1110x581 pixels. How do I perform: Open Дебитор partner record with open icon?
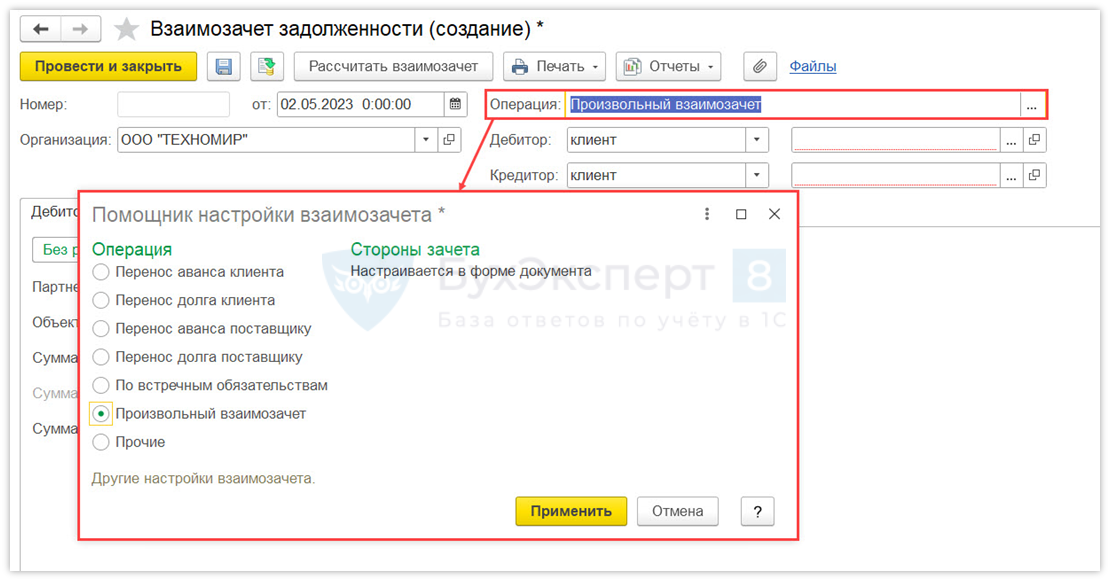(x=1034, y=140)
